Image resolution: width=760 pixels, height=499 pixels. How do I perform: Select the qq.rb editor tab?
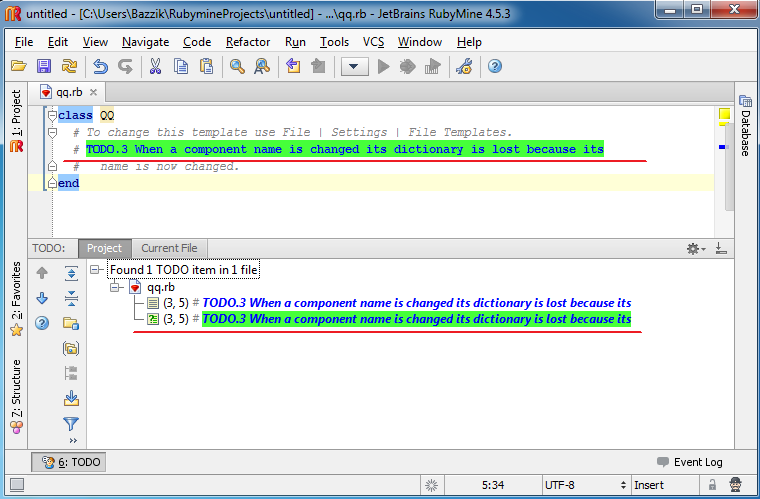pyautogui.click(x=66, y=92)
